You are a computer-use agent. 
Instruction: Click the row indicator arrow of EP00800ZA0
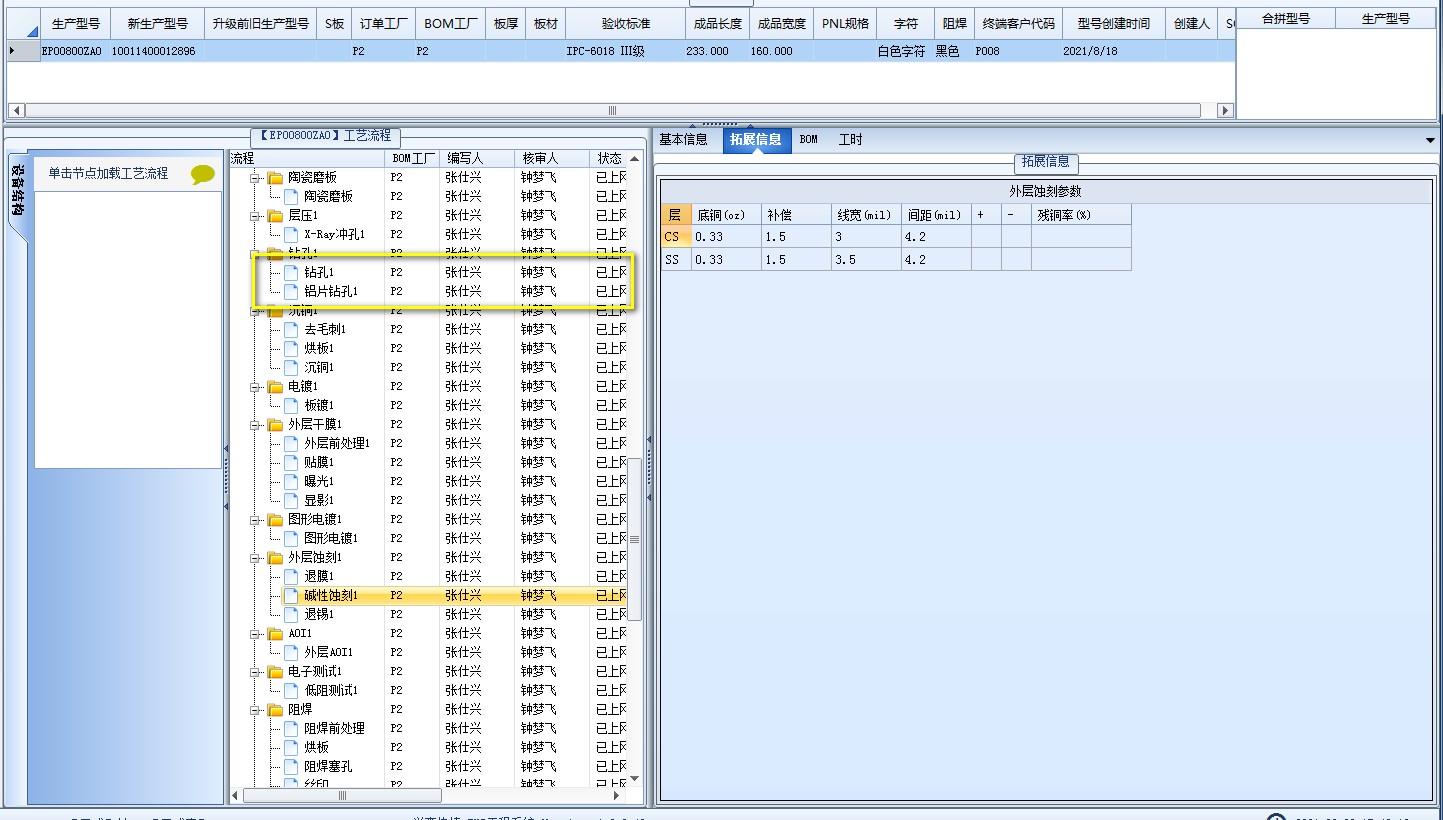pyautogui.click(x=12, y=50)
